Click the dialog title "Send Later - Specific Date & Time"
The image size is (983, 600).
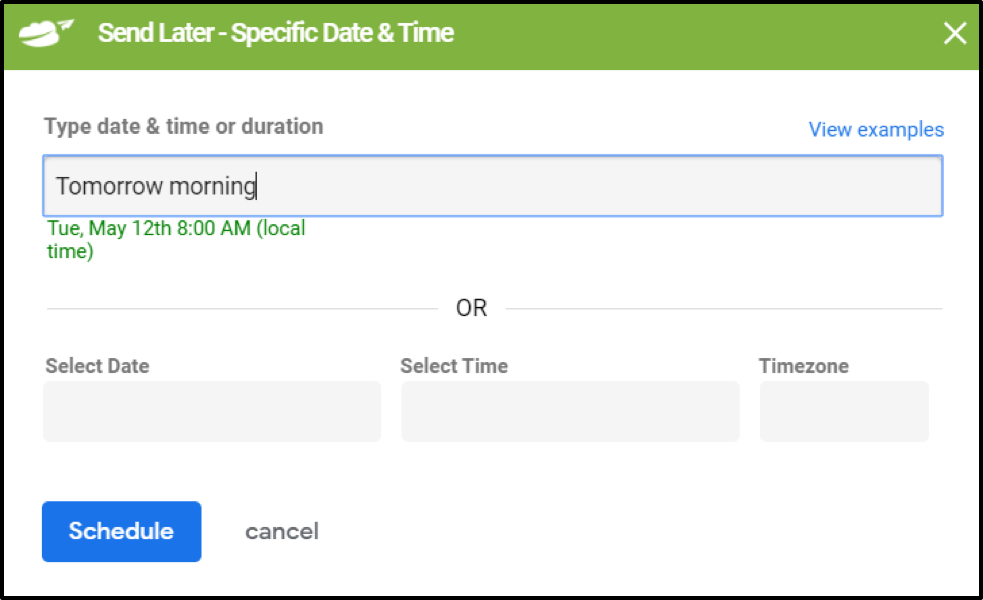tap(276, 33)
